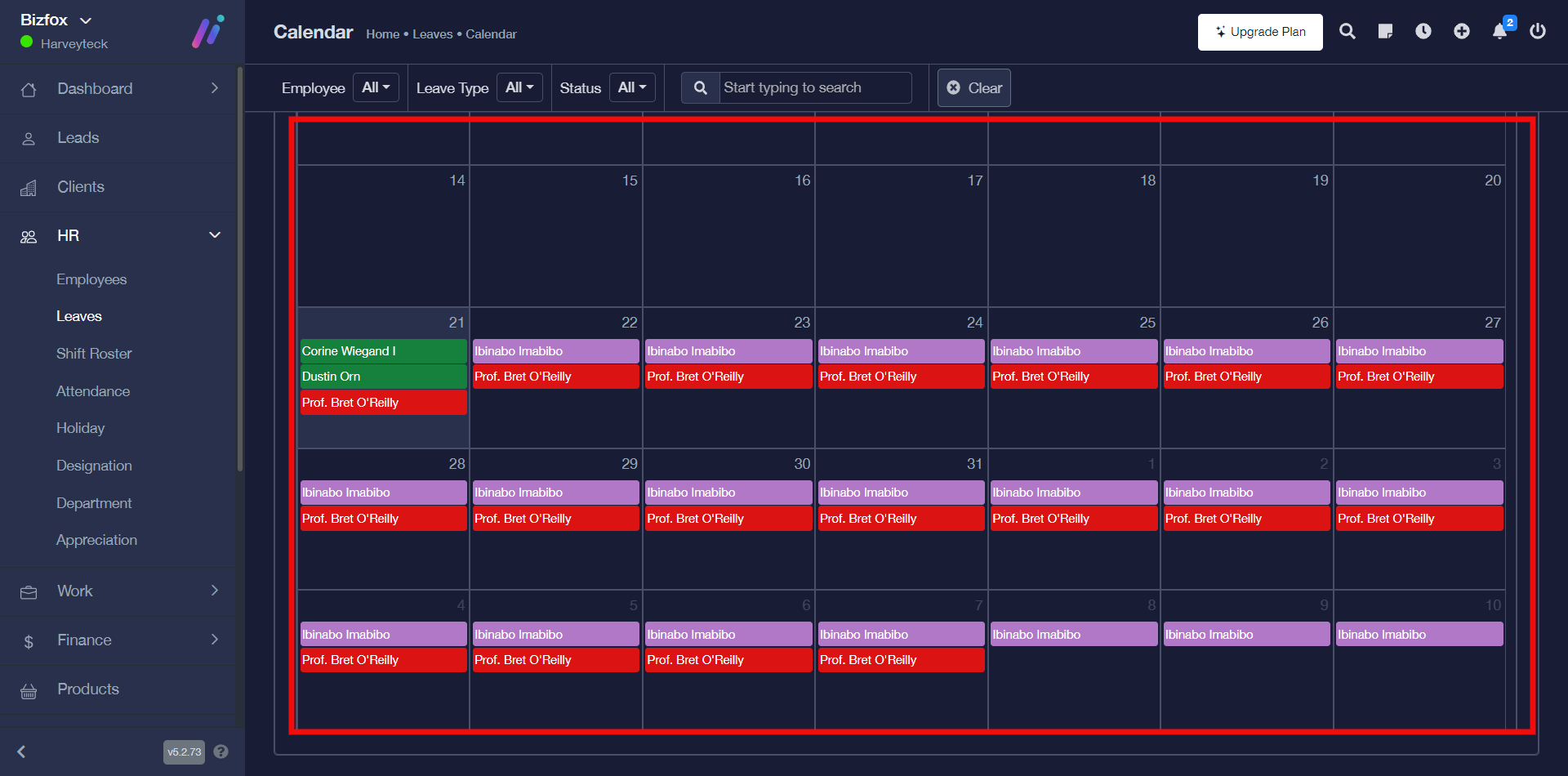The height and width of the screenshot is (776, 1568).
Task: Click the clock timer icon
Action: click(1423, 32)
